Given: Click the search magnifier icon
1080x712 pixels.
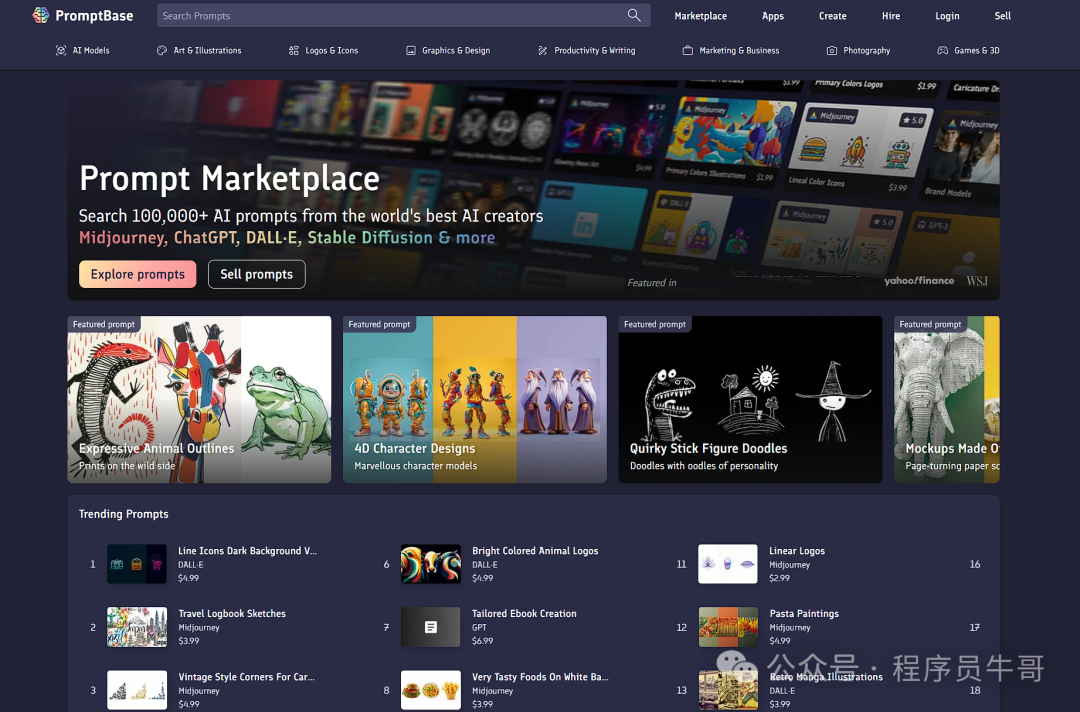Looking at the screenshot, I should (x=634, y=15).
